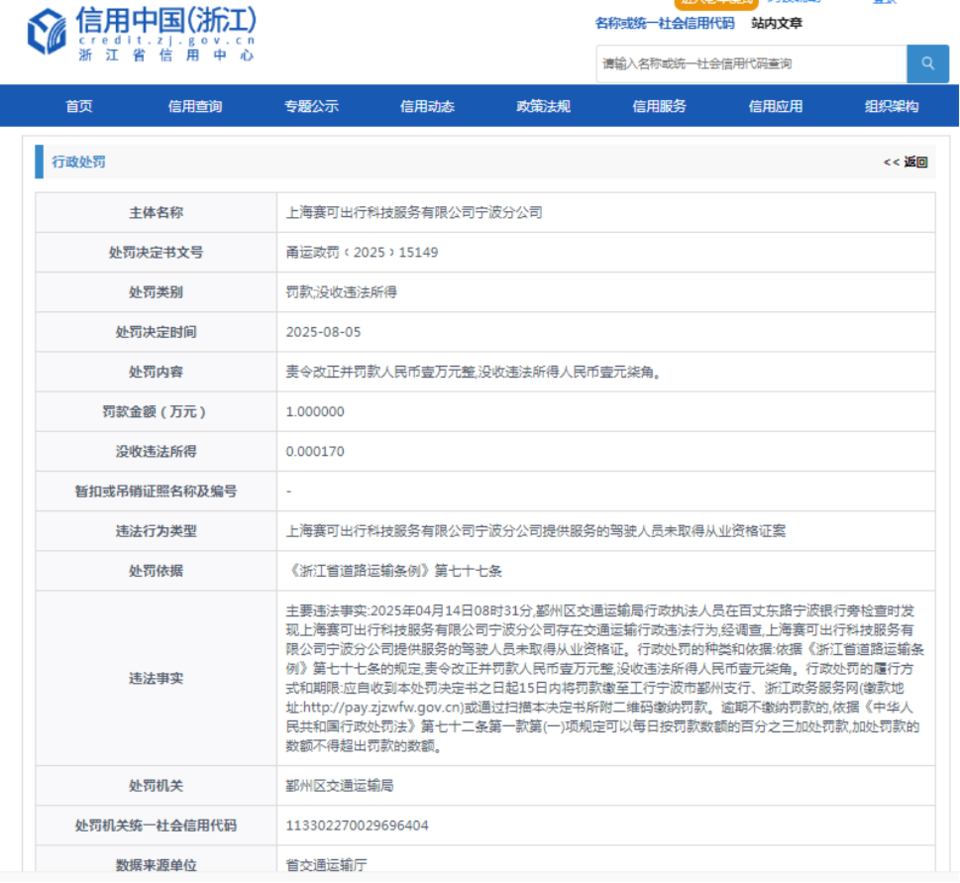Click the 处罚类别 row label
The width and height of the screenshot is (960, 883).
[x=156, y=292]
